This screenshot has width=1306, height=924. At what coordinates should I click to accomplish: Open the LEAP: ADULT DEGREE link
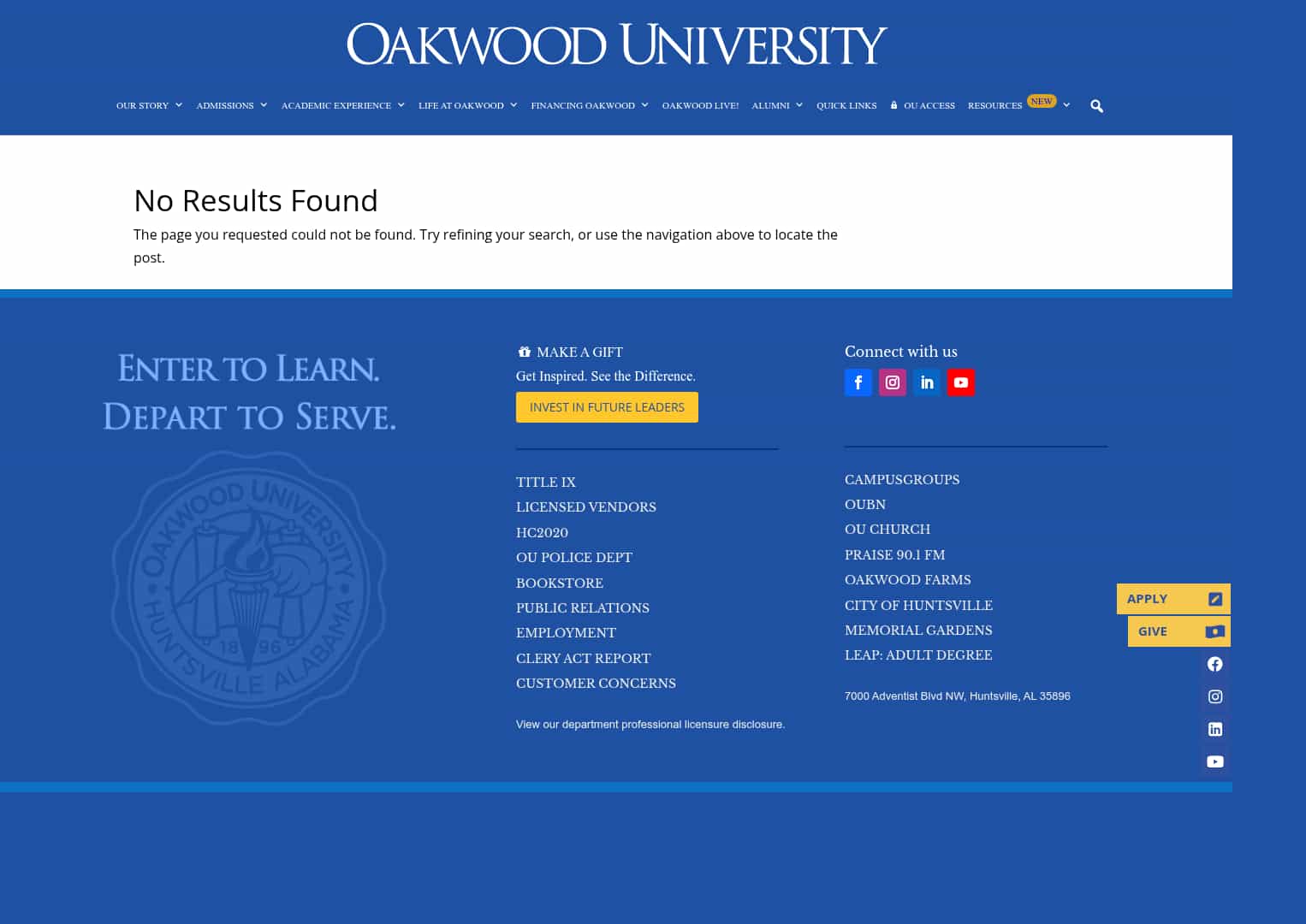918,654
